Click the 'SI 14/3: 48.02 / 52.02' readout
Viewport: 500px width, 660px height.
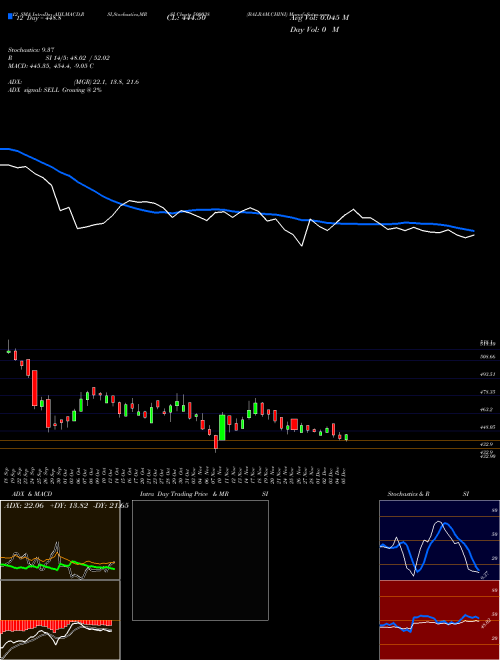[78, 58]
